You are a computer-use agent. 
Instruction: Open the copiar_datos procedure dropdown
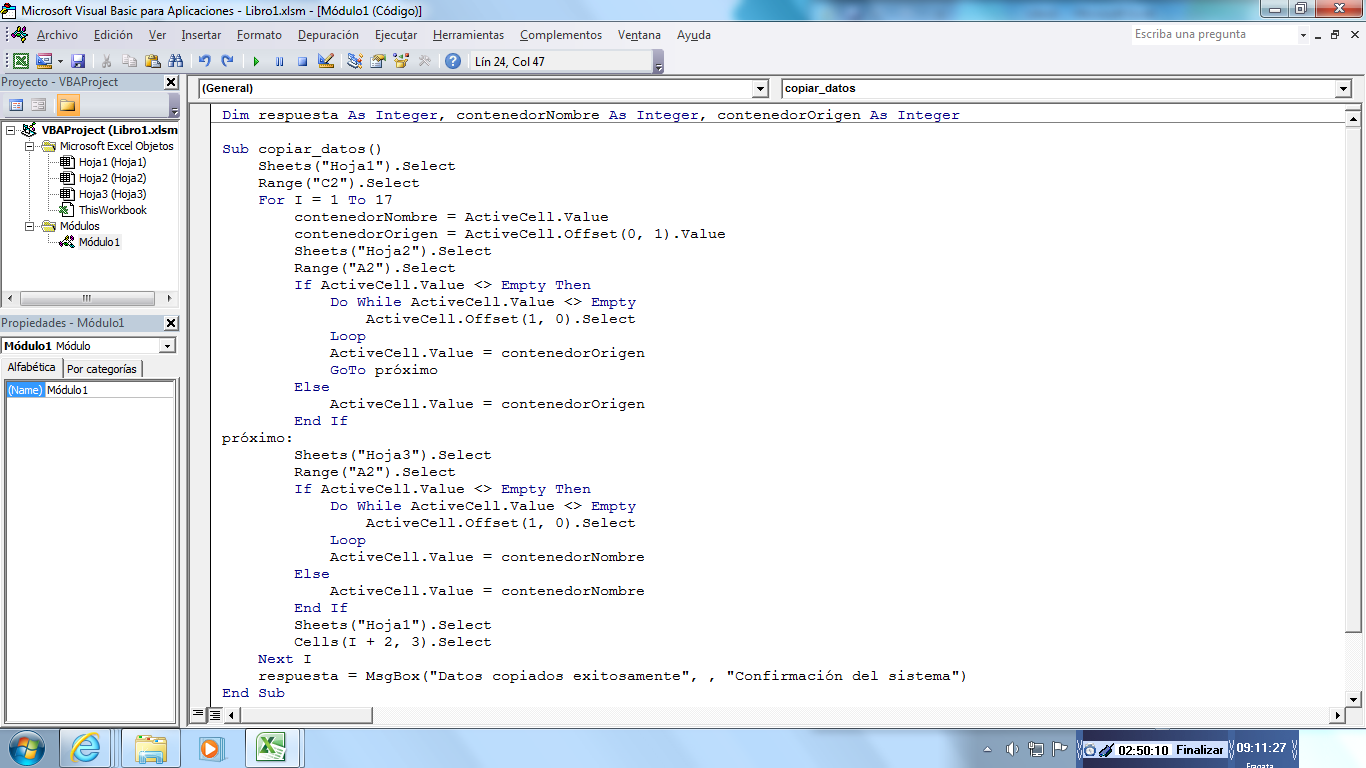1343,88
